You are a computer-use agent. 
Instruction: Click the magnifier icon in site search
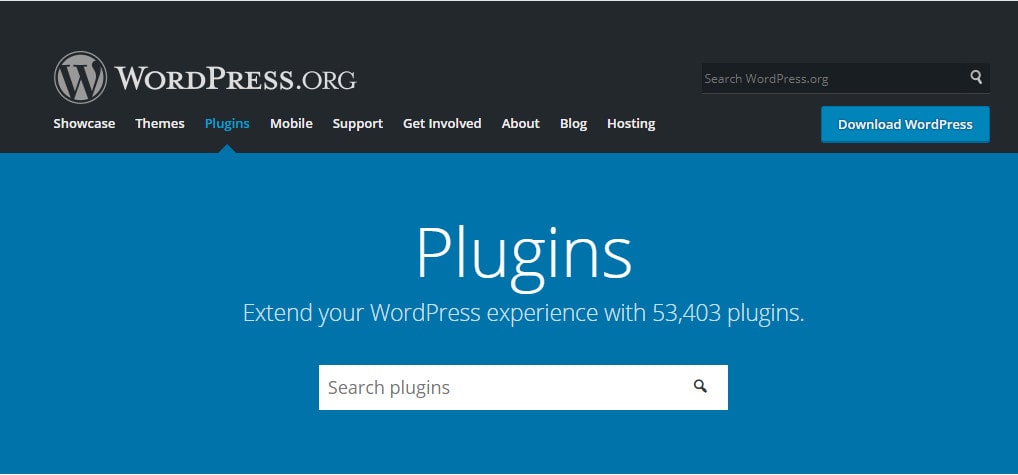976,78
